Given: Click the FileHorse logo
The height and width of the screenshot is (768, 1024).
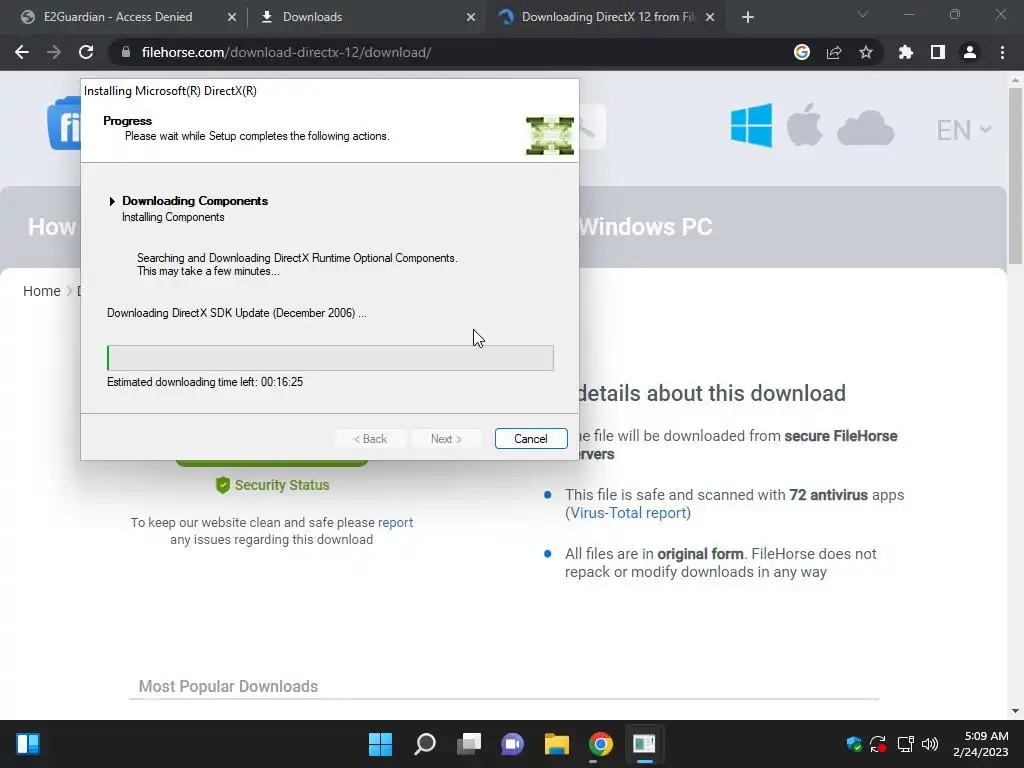Looking at the screenshot, I should 64,124.
